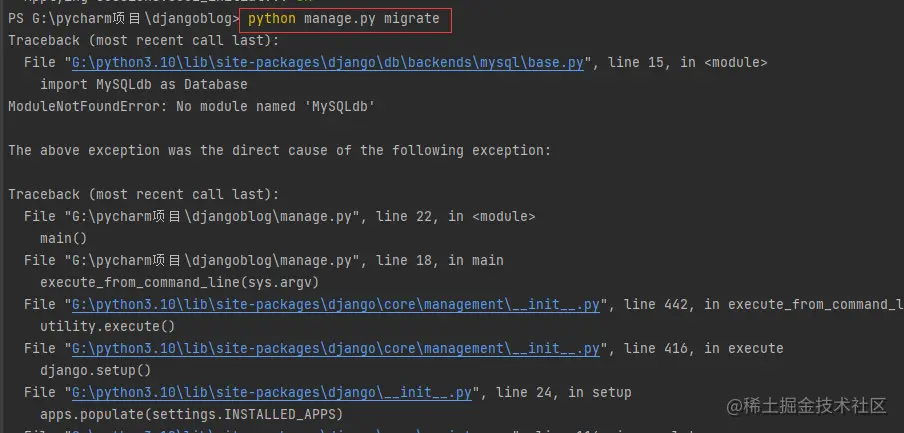Image resolution: width=904 pixels, height=433 pixels.
Task: Open the mysql base.py file link
Action: tap(331, 62)
